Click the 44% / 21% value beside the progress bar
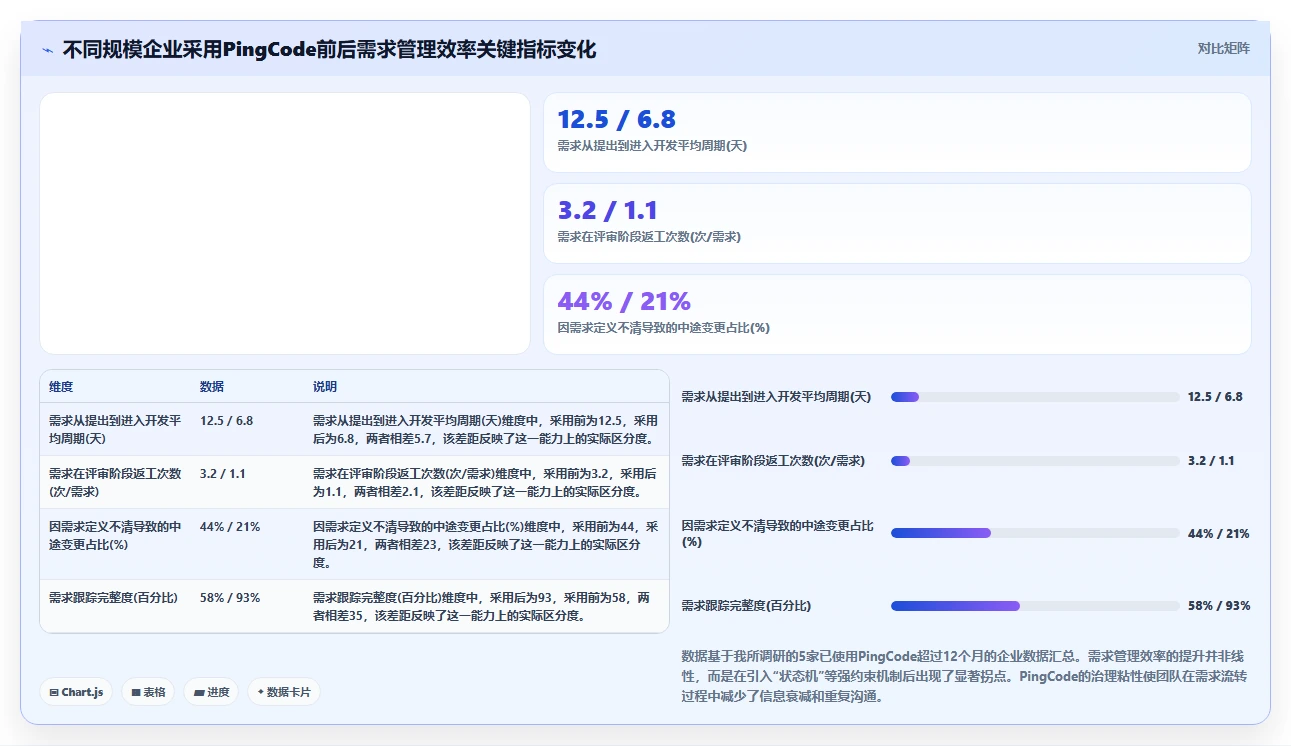Screen dimensions: 1291x746 [1219, 534]
